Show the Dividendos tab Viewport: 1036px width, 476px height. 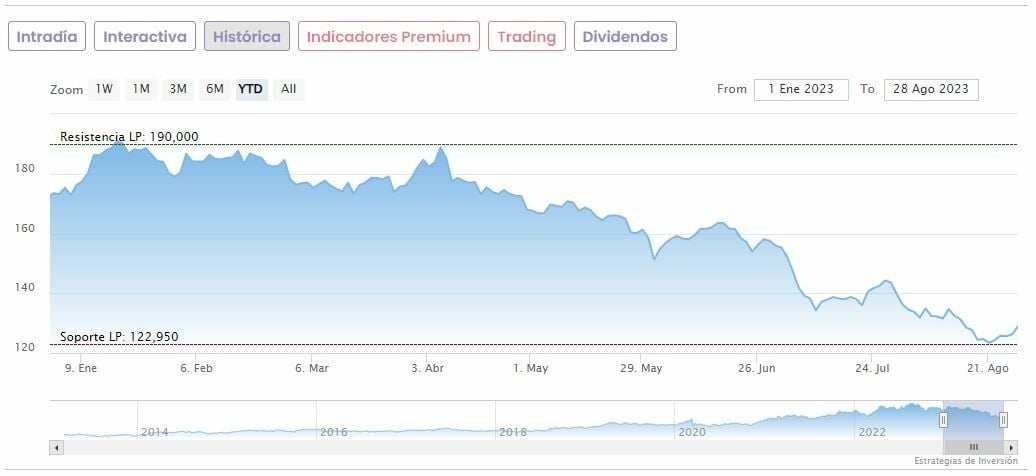[x=625, y=37]
